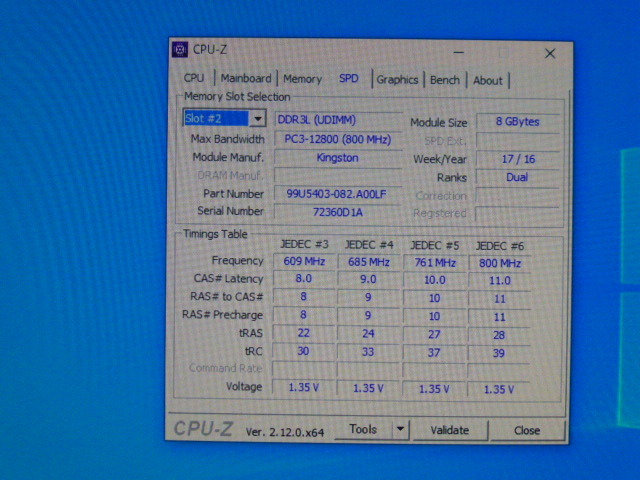The image size is (640, 480).
Task: Click the Memory Slot Selection group label
Action: tap(237, 97)
